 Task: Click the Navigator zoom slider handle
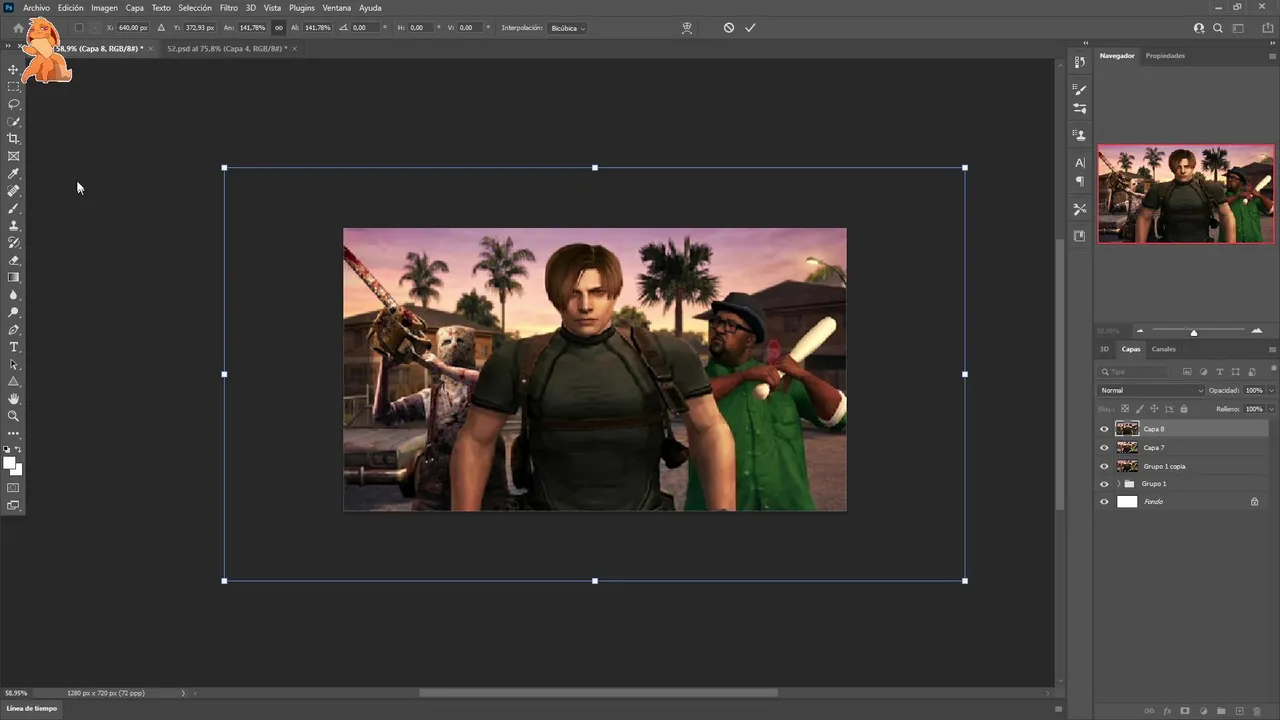click(1193, 332)
